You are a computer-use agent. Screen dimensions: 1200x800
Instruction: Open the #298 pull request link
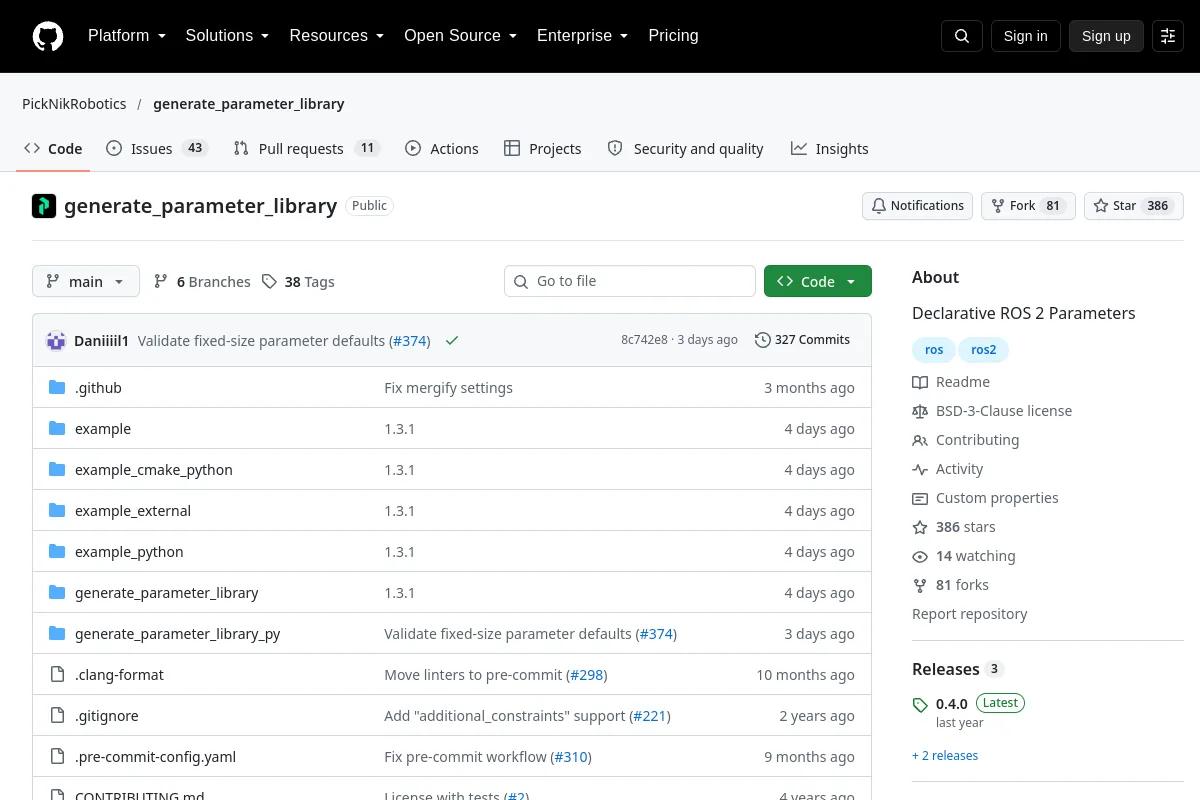(586, 675)
